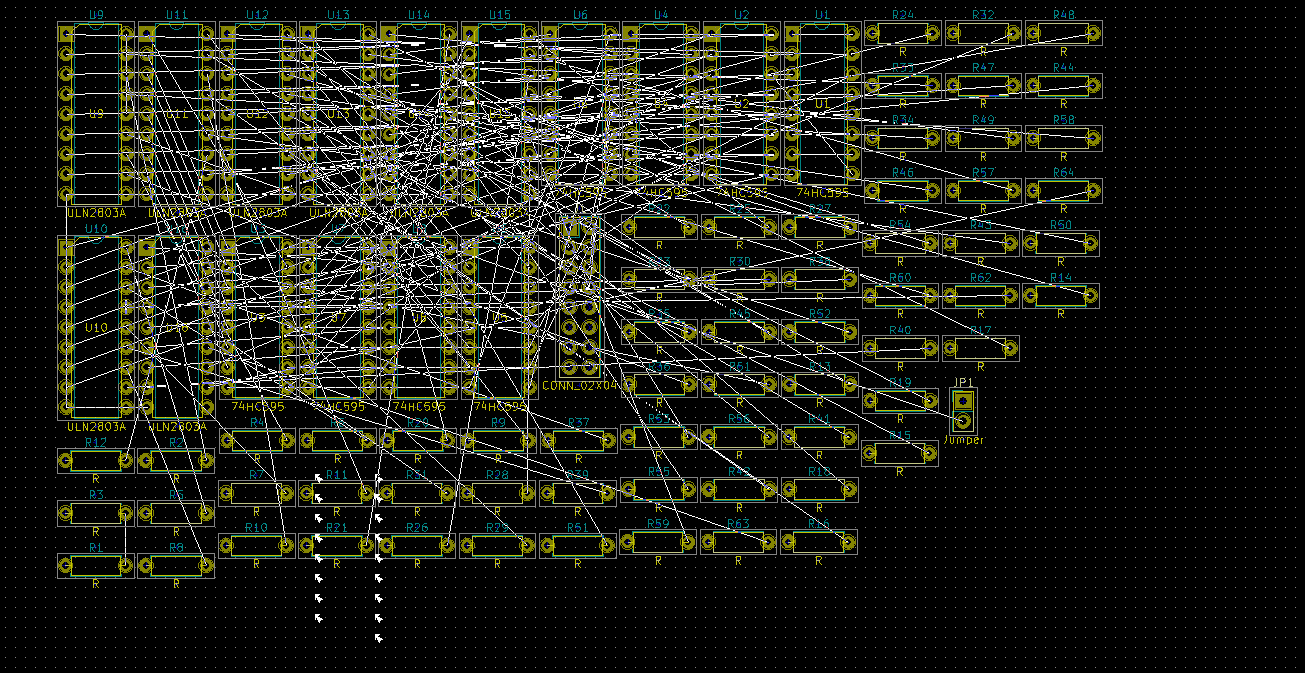Viewport: 1305px width, 673px height.
Task: Select resistor R42 footprint
Action: [x=740, y=489]
